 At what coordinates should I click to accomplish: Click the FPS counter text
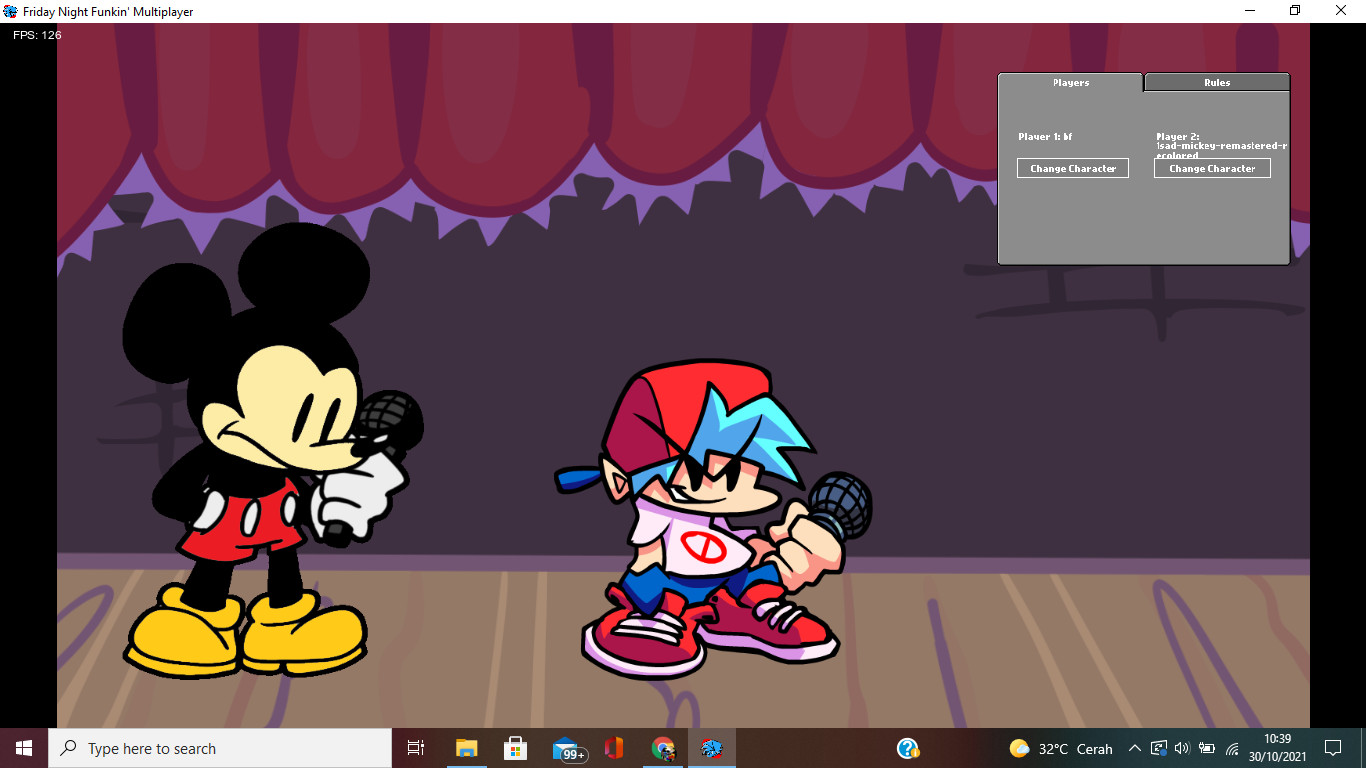pyautogui.click(x=37, y=35)
